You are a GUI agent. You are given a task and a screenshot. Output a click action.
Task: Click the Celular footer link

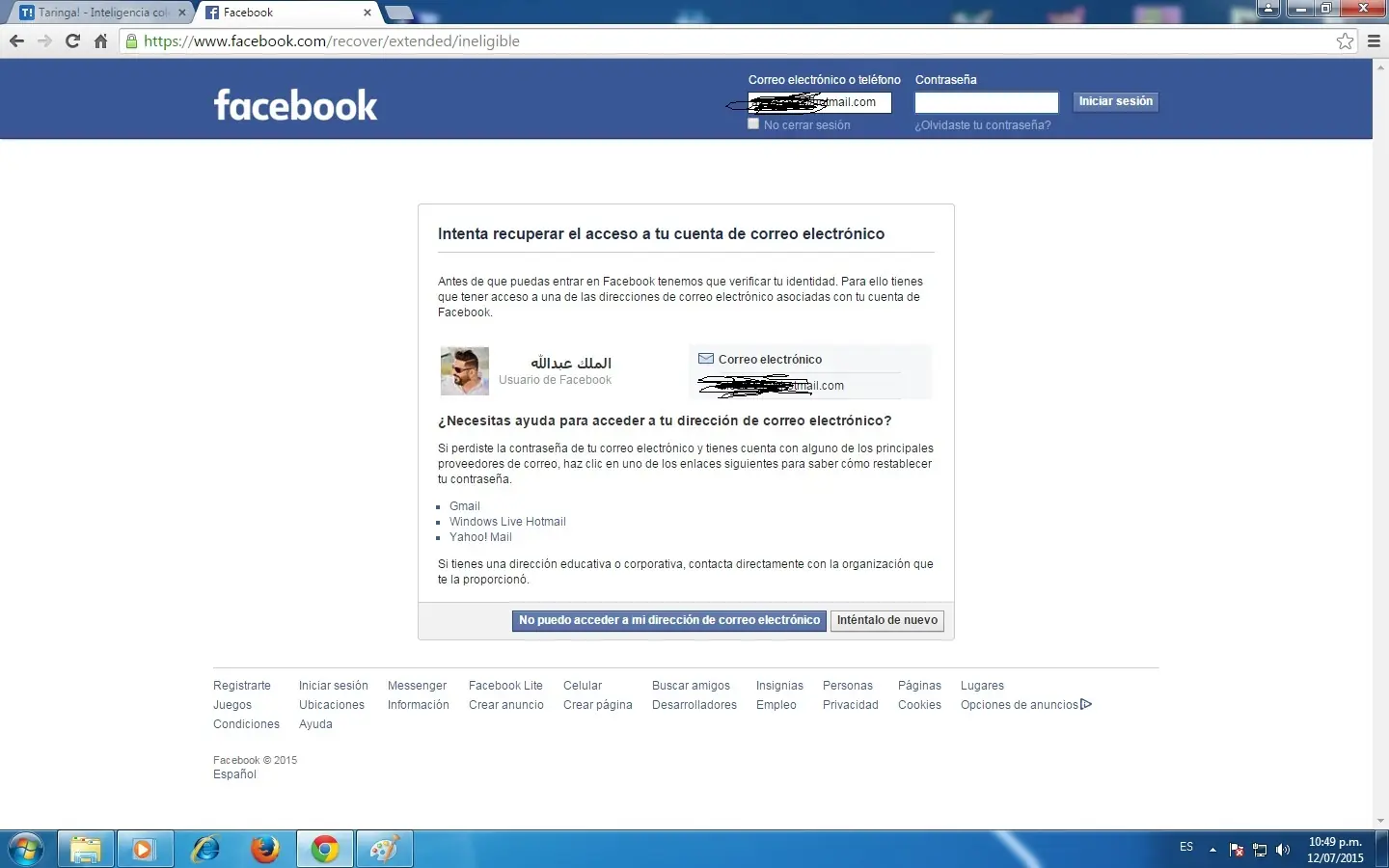pyautogui.click(x=583, y=686)
